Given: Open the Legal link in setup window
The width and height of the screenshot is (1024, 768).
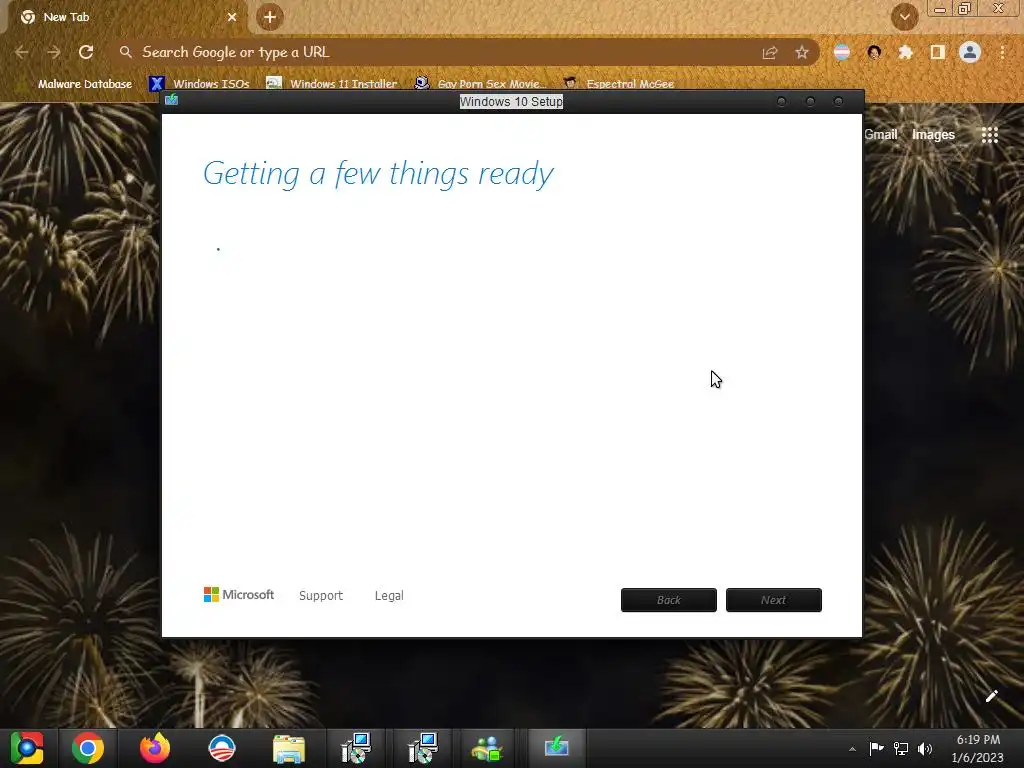Looking at the screenshot, I should tap(389, 596).
